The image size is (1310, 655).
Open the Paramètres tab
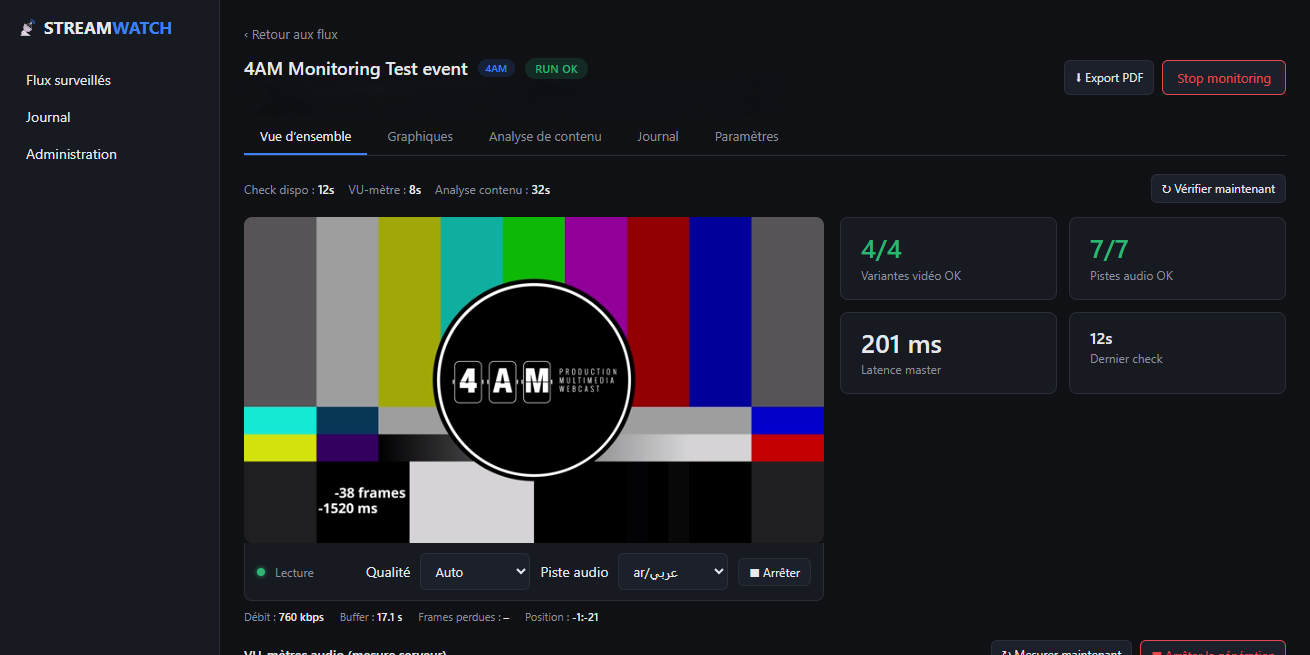coord(746,136)
